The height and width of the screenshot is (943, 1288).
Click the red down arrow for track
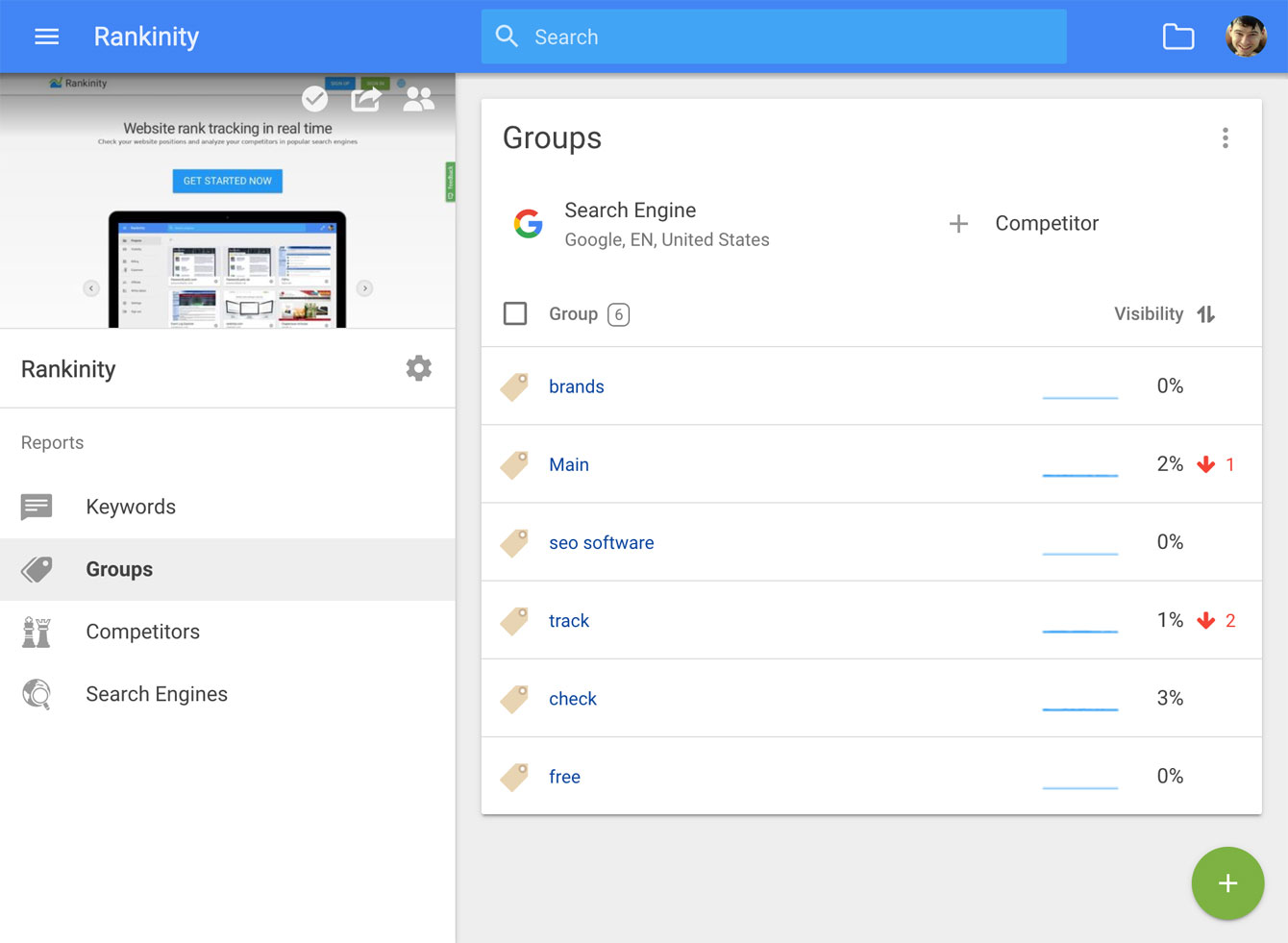point(1205,621)
